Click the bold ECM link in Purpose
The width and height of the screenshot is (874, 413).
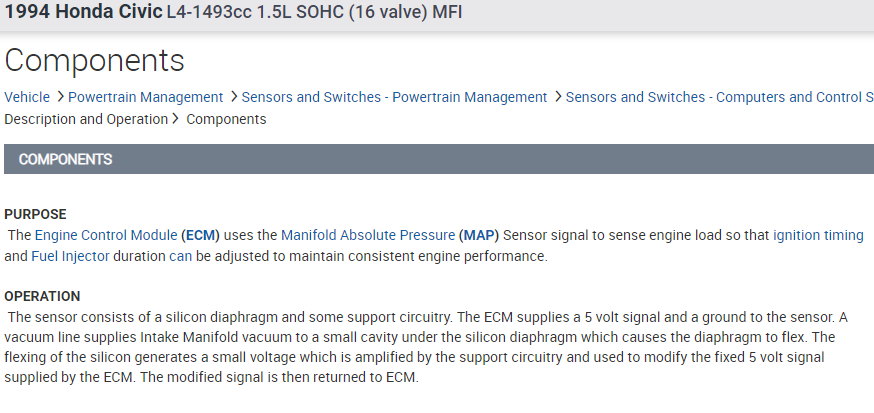pos(201,235)
